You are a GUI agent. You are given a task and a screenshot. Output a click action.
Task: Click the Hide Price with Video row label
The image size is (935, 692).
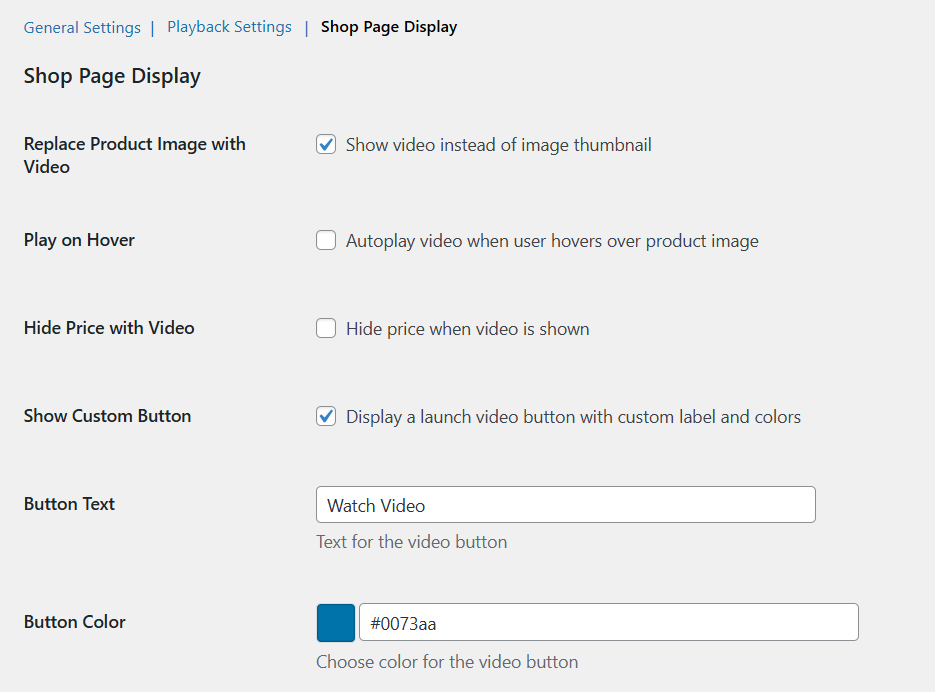coord(109,328)
